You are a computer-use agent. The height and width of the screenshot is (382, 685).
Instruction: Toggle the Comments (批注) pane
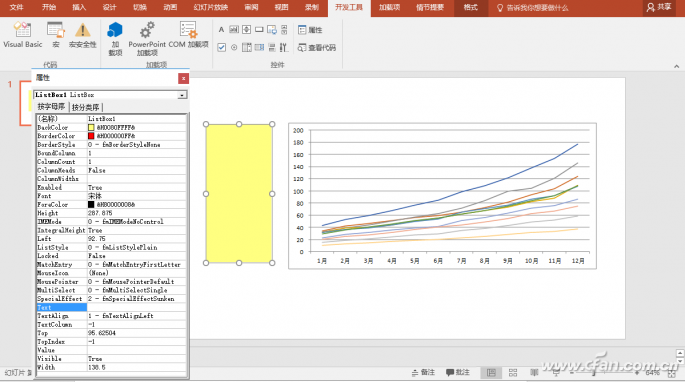[458, 372]
